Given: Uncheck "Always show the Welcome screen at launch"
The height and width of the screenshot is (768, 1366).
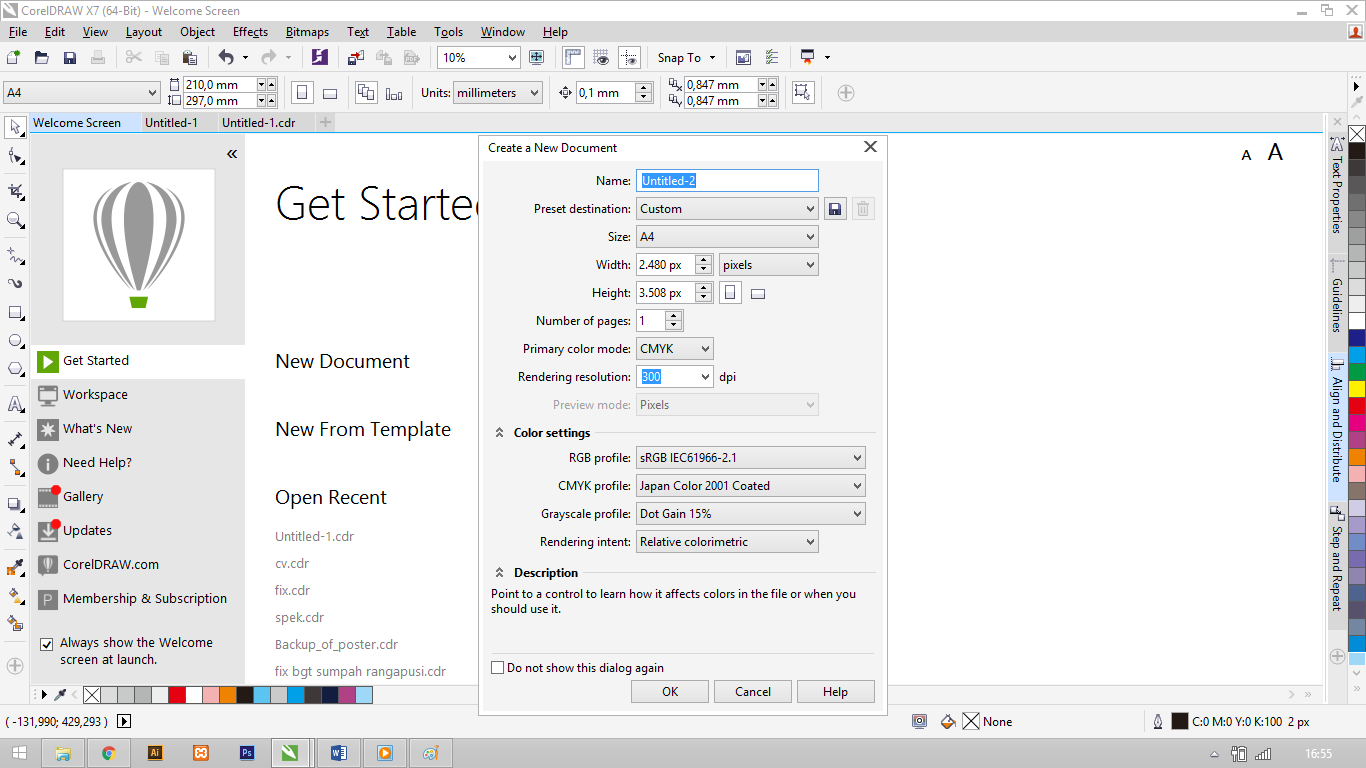Looking at the screenshot, I should (46, 643).
